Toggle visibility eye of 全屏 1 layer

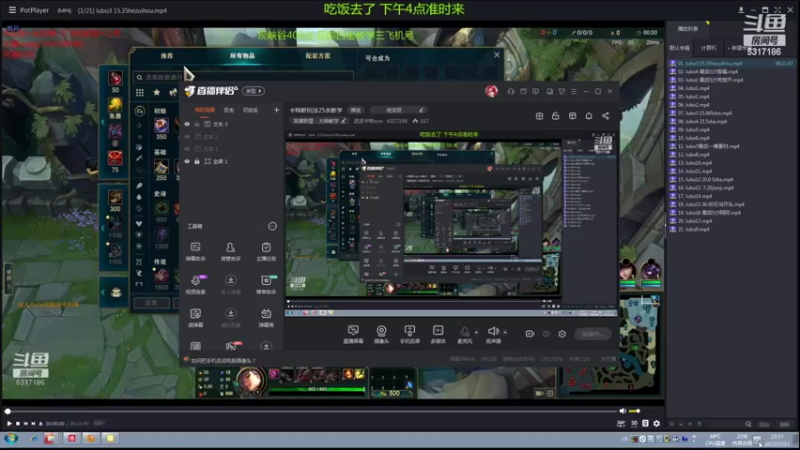click(187, 161)
